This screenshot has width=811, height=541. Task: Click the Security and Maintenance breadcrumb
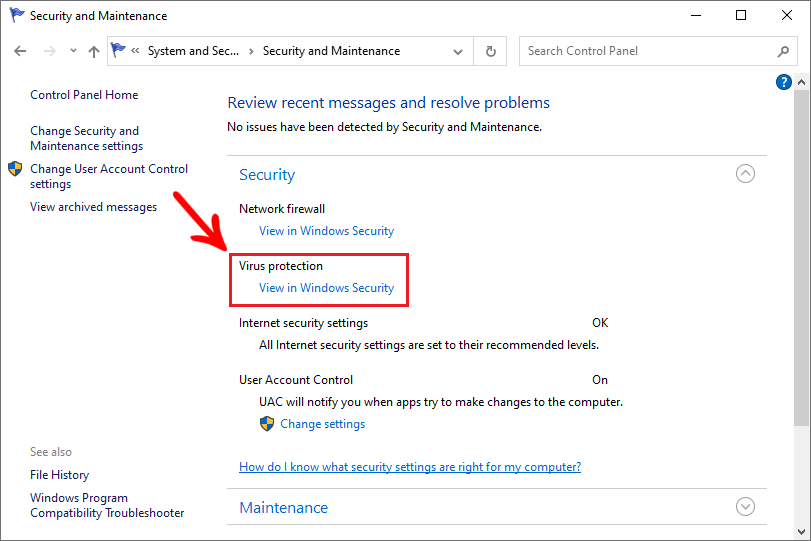(x=332, y=51)
